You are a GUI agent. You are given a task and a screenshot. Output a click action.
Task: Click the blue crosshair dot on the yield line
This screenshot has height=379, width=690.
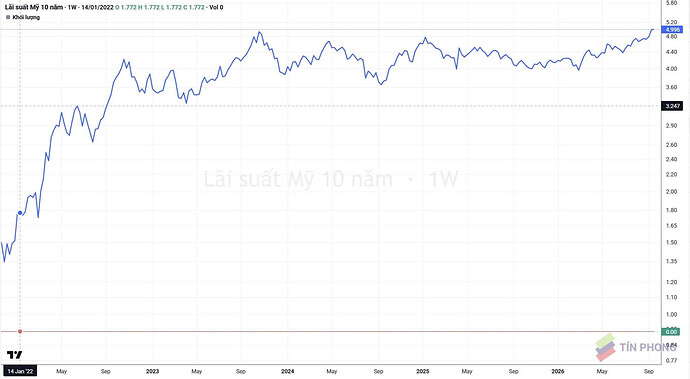pyautogui.click(x=20, y=213)
